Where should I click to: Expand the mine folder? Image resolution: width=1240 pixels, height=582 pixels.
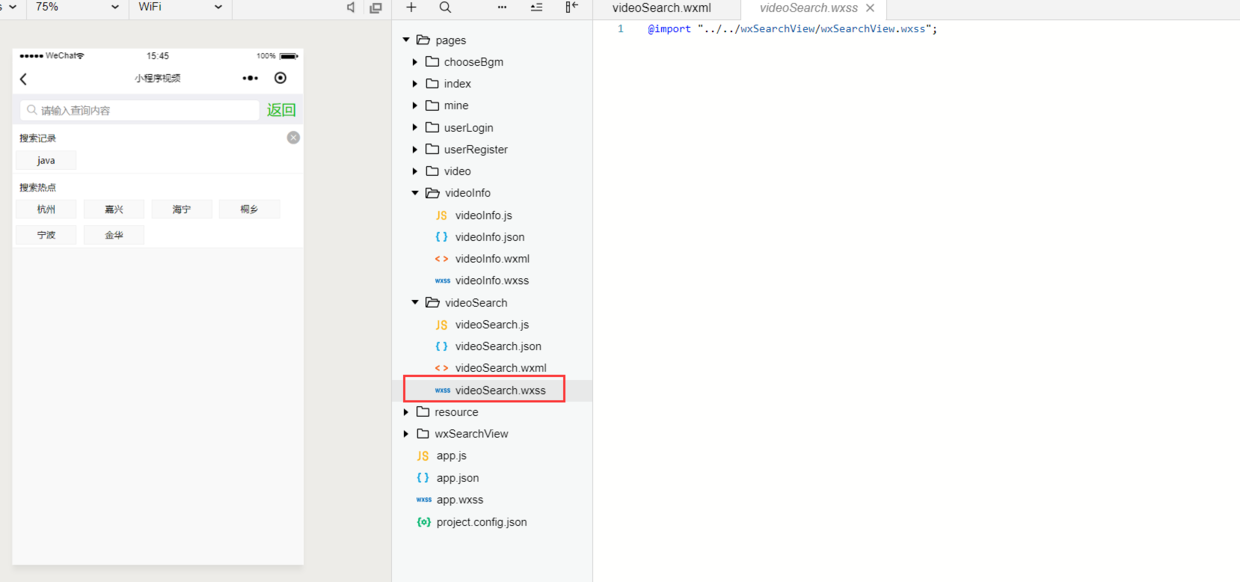415,105
